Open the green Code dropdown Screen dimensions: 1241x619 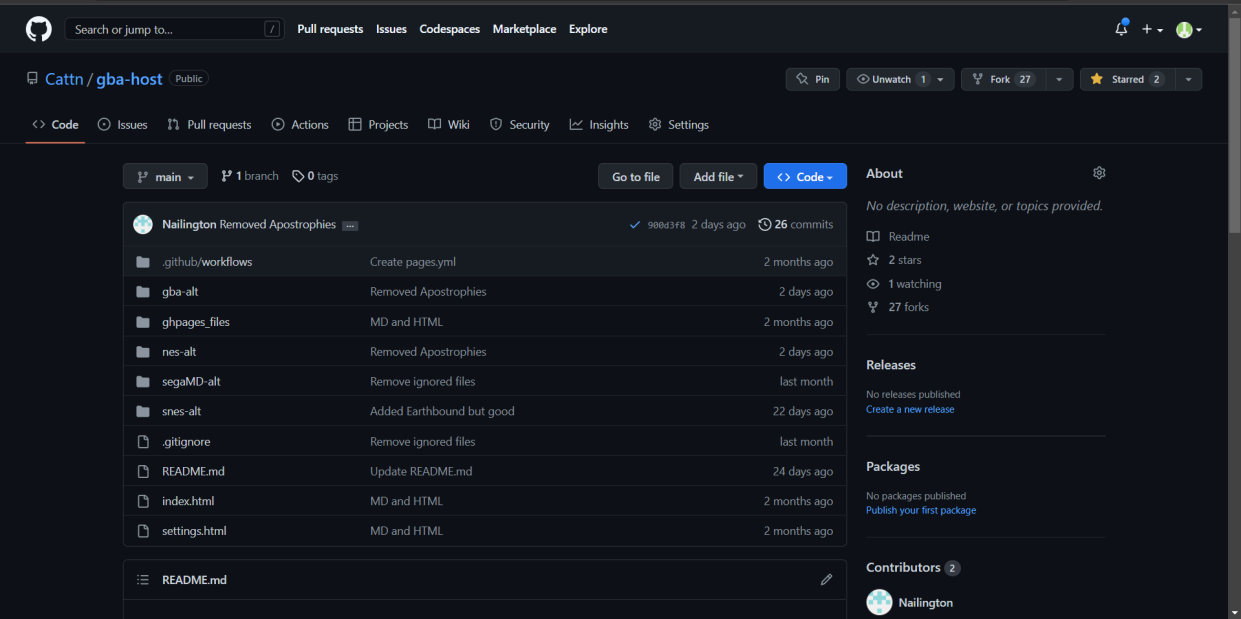tap(805, 176)
